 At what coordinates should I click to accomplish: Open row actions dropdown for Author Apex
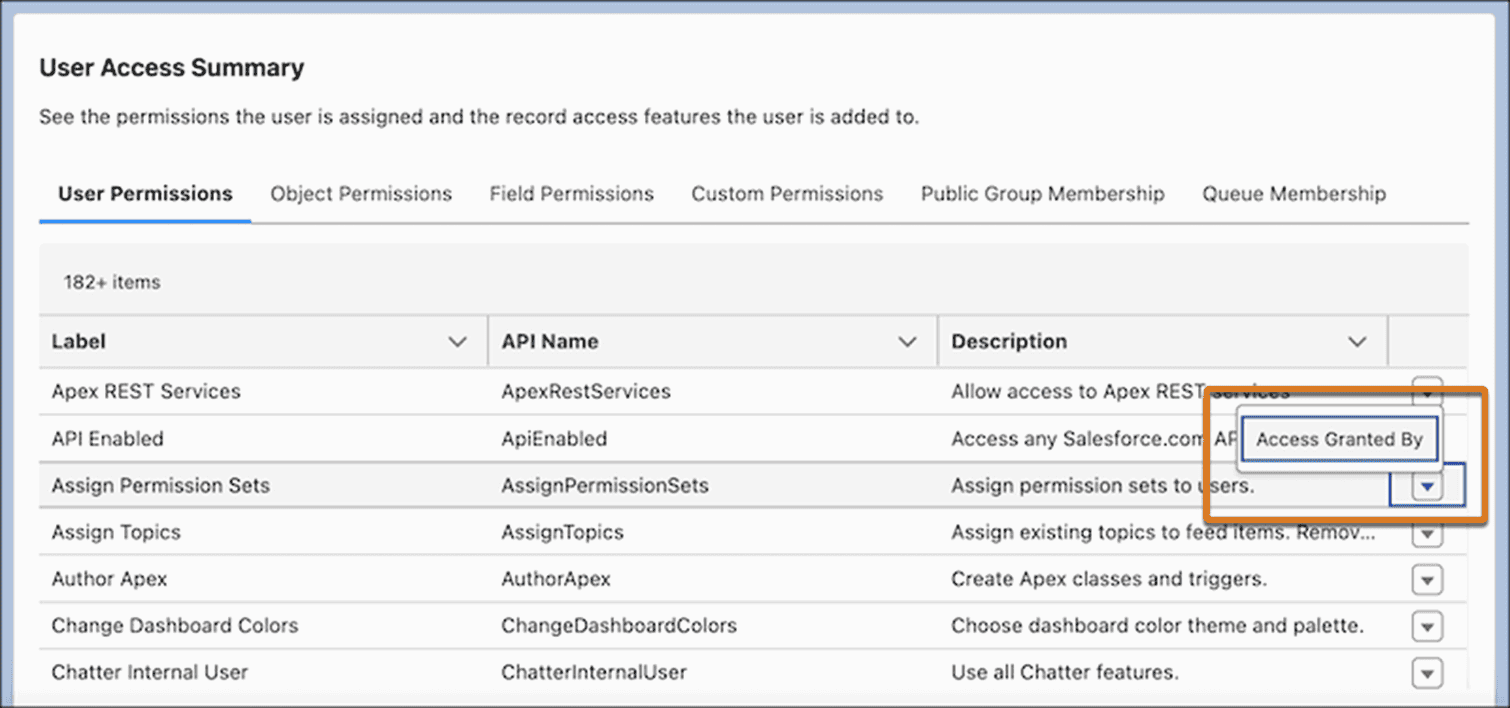[1427, 580]
